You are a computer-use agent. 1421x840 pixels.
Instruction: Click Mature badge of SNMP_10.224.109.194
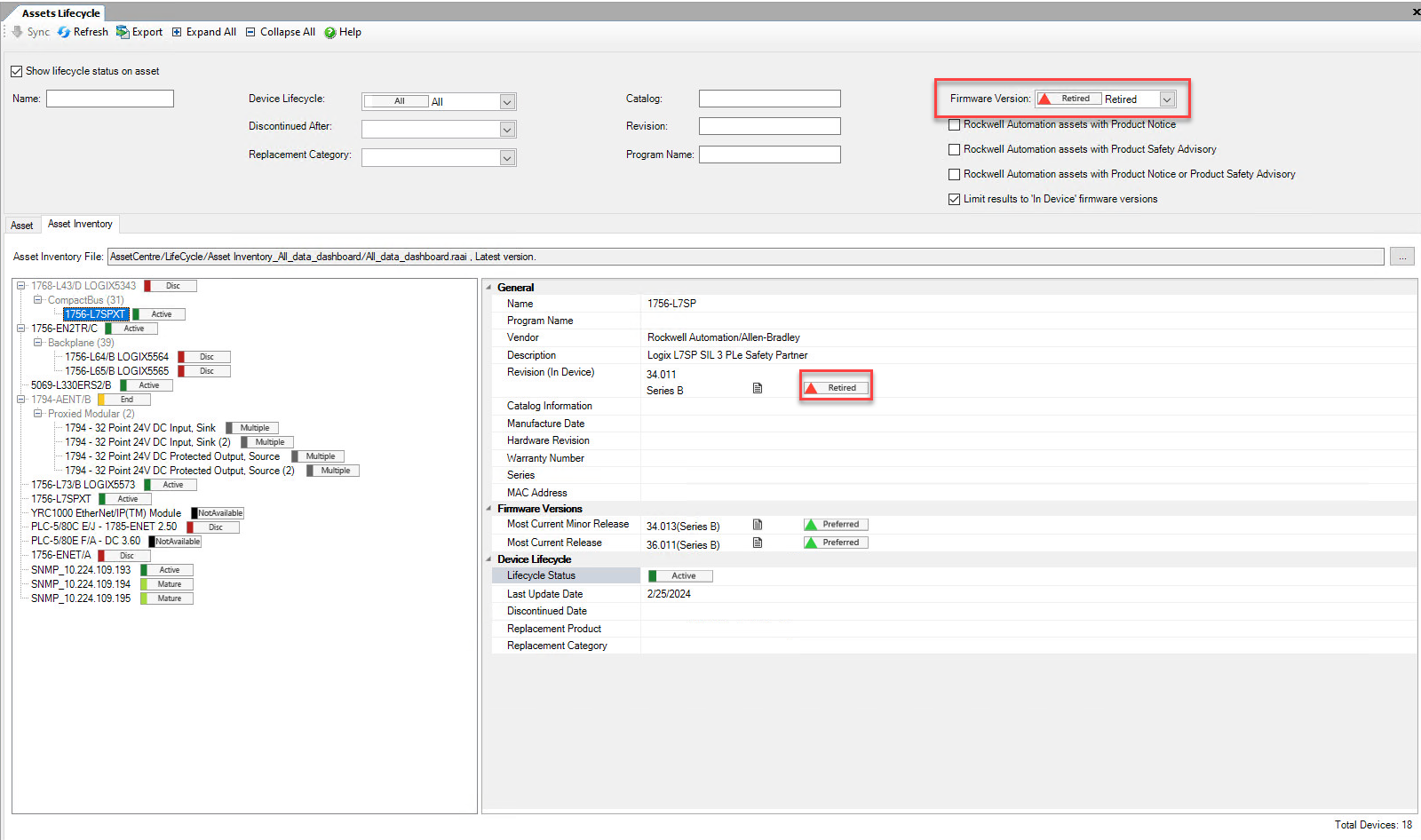167,584
